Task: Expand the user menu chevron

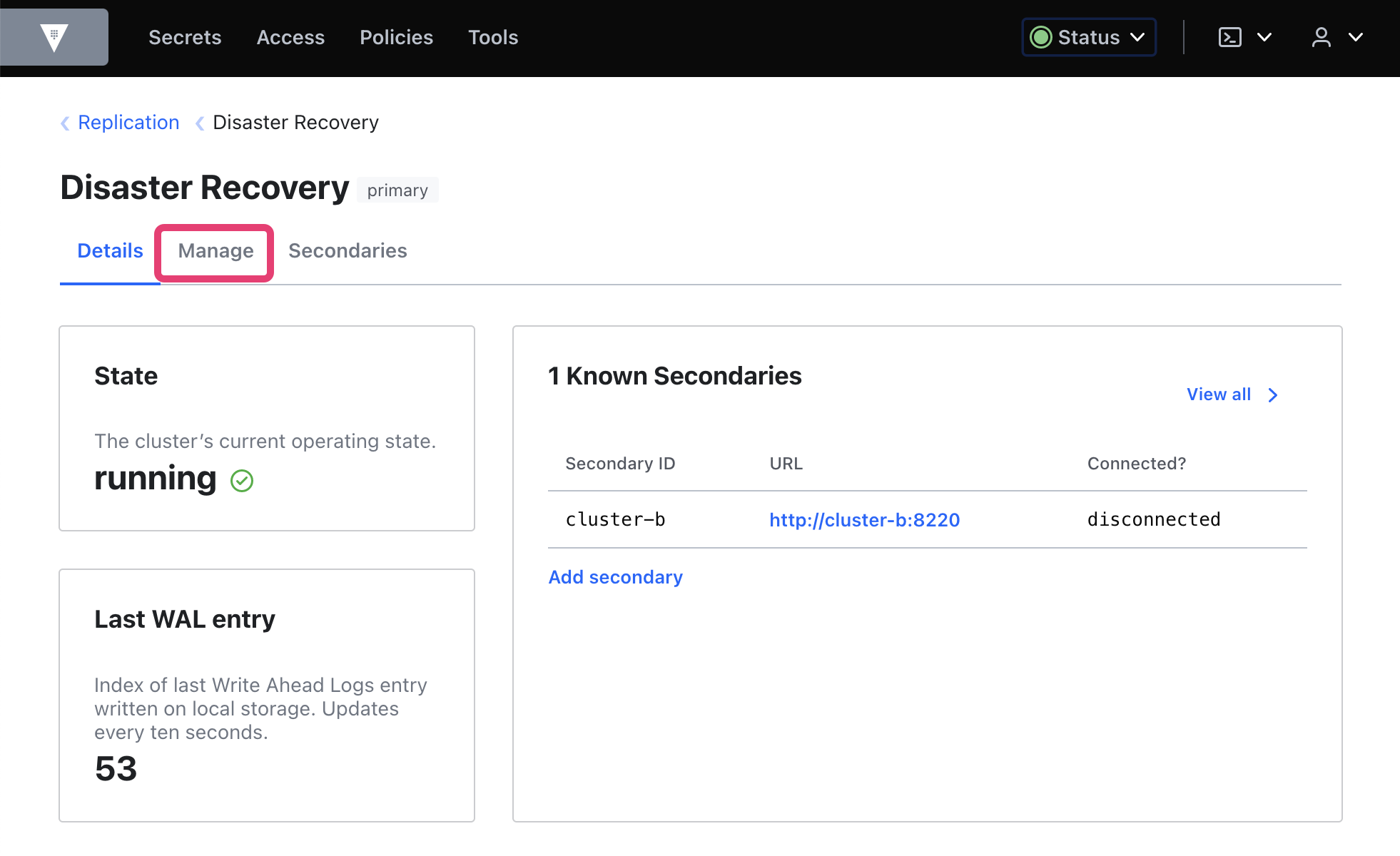Action: pos(1356,37)
